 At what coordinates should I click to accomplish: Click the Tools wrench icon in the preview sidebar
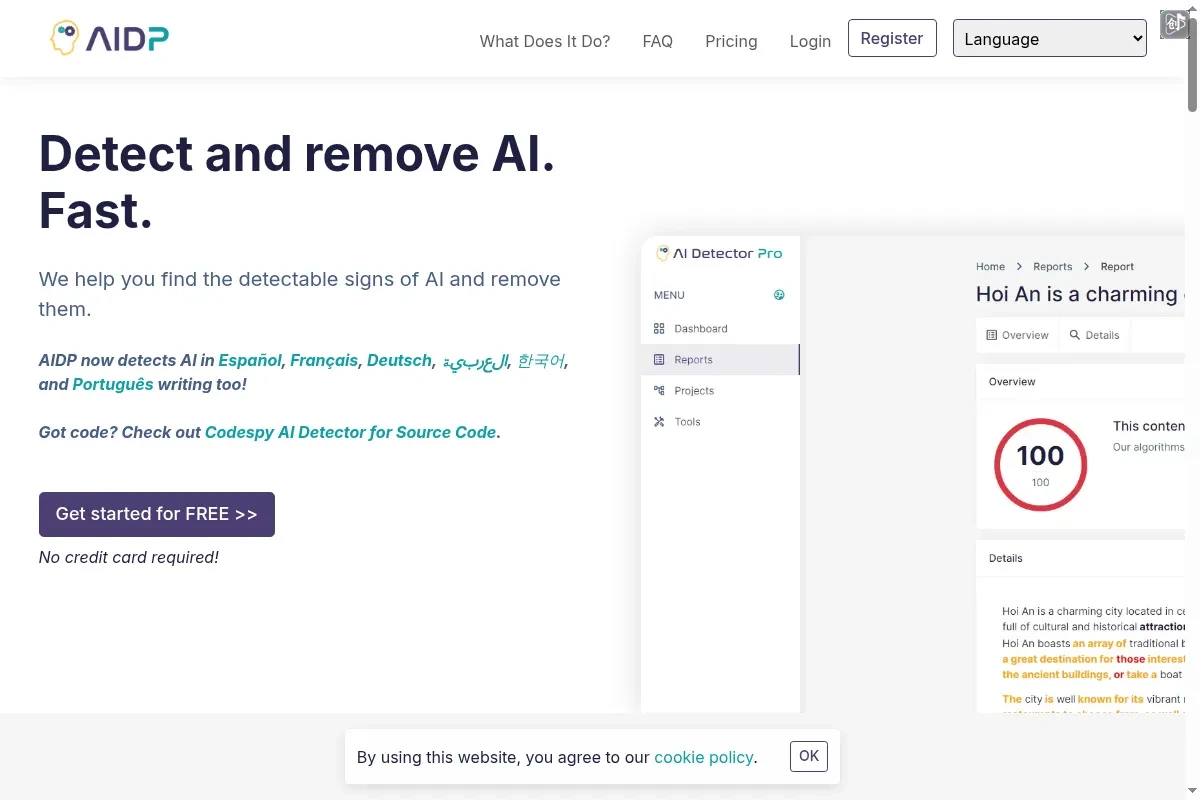(x=659, y=421)
